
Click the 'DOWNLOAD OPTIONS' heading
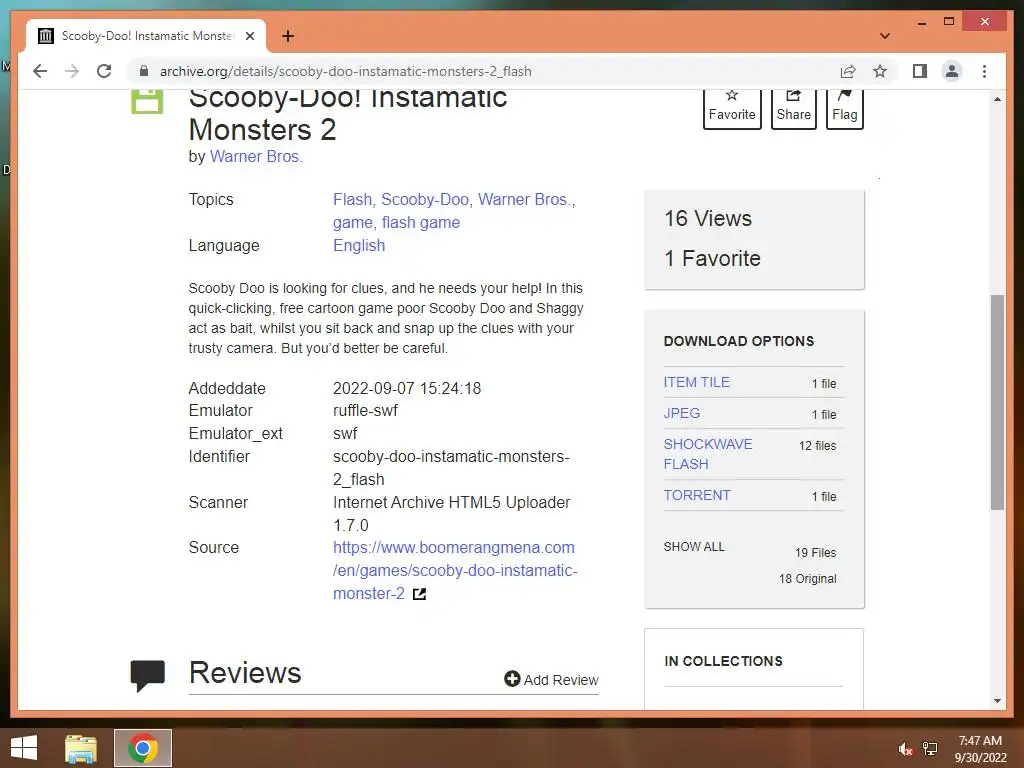click(739, 341)
